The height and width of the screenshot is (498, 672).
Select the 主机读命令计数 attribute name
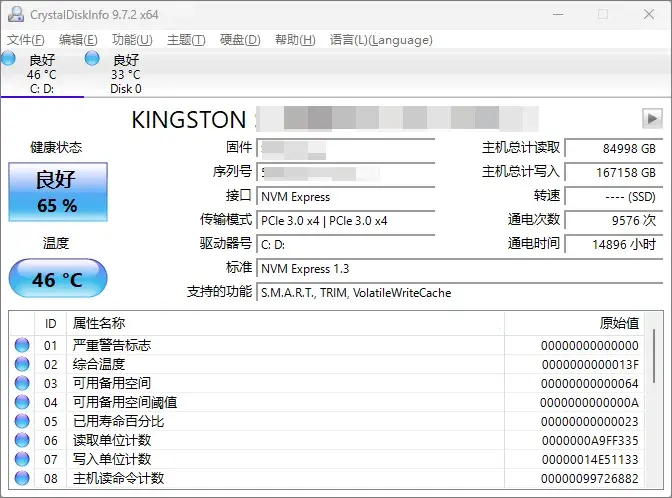pyautogui.click(x=118, y=478)
